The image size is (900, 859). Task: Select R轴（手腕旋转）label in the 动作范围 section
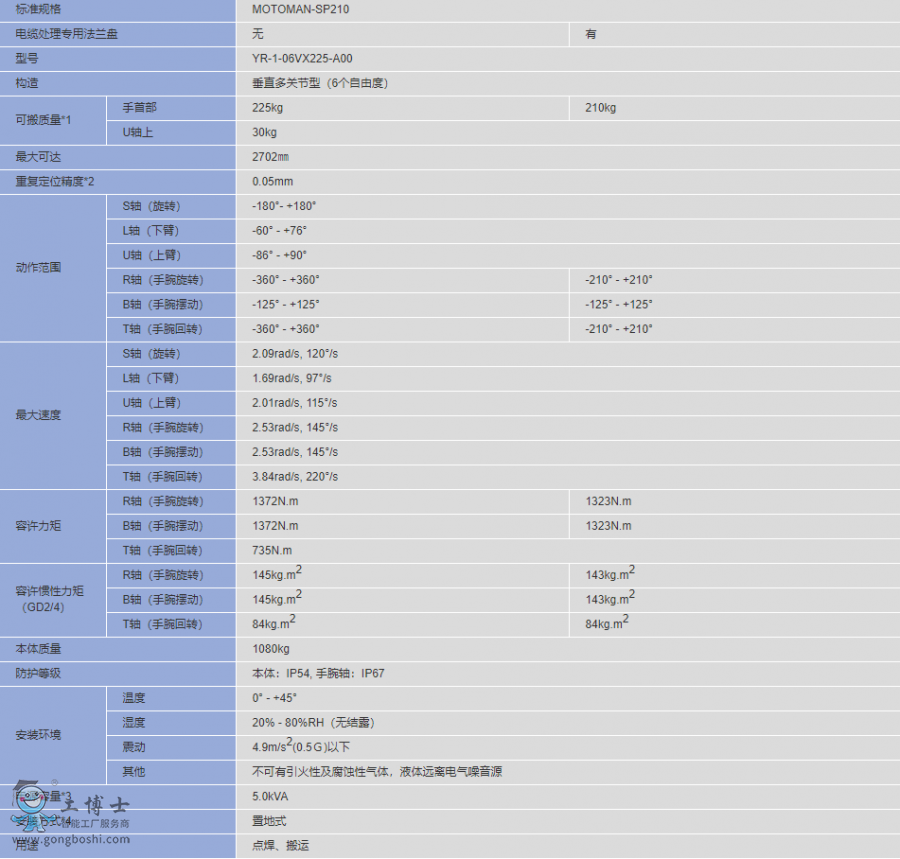click(163, 280)
